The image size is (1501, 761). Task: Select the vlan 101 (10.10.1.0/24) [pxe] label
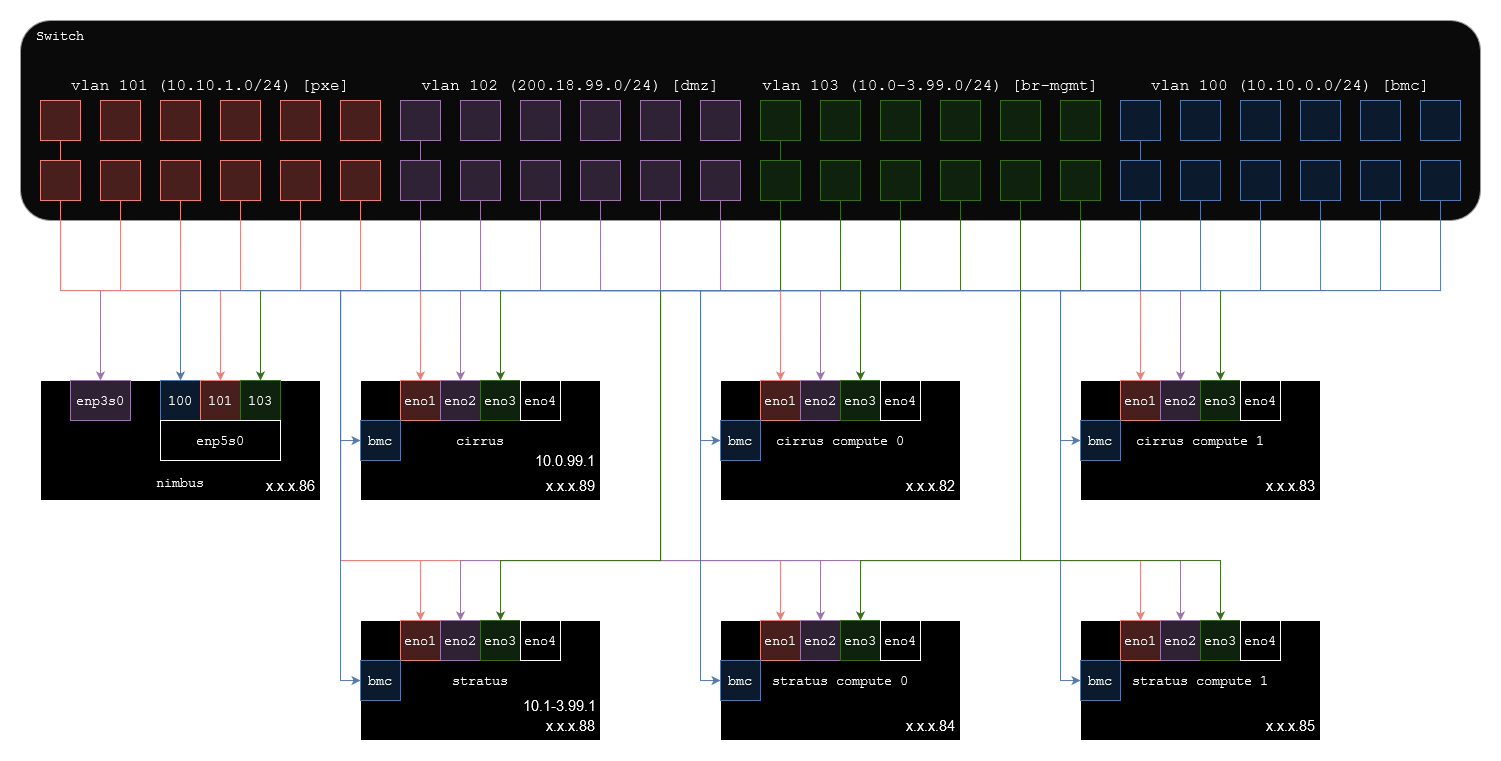(x=209, y=86)
